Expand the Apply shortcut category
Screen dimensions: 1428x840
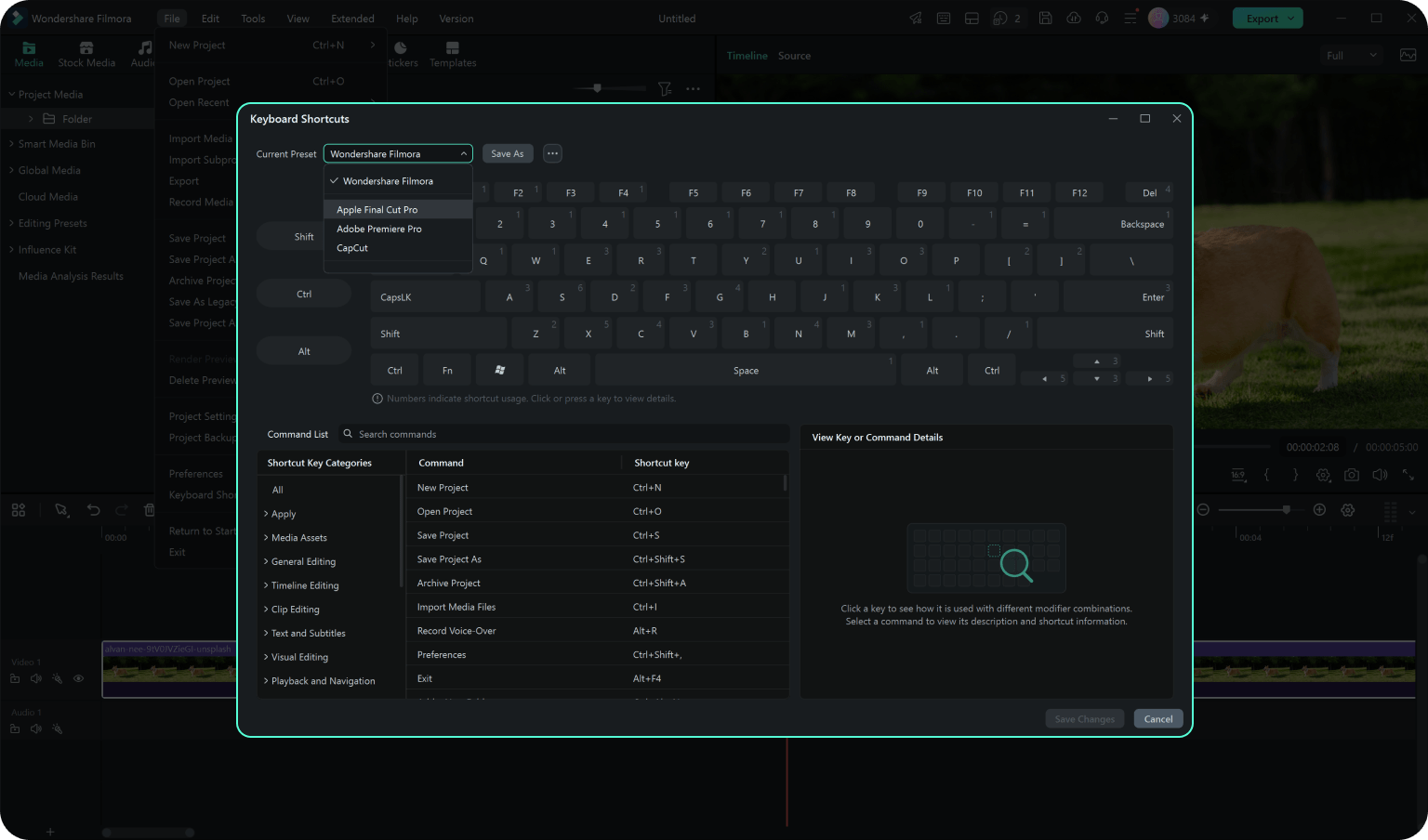pos(266,514)
